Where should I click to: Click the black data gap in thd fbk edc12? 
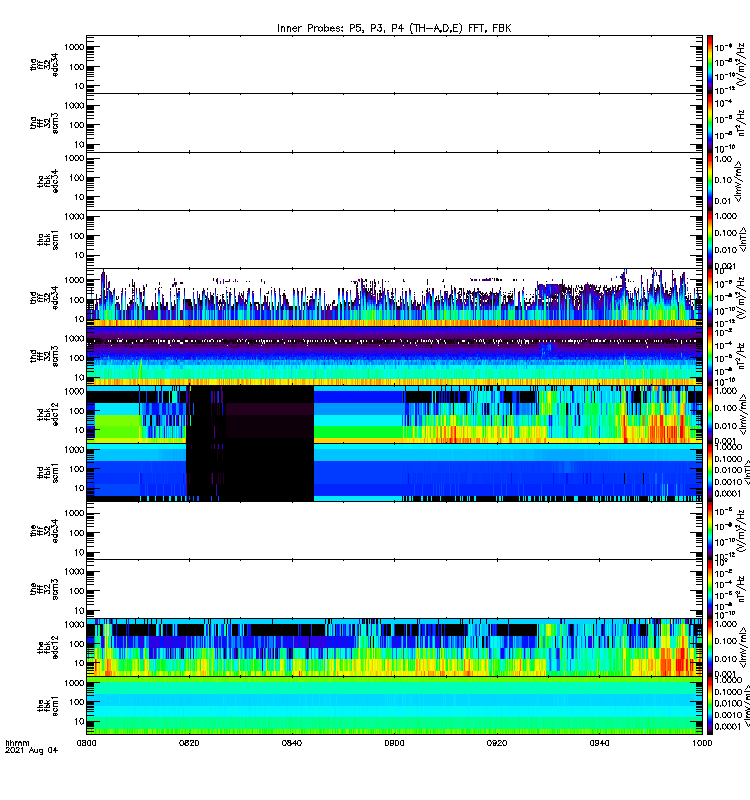[x=250, y=414]
